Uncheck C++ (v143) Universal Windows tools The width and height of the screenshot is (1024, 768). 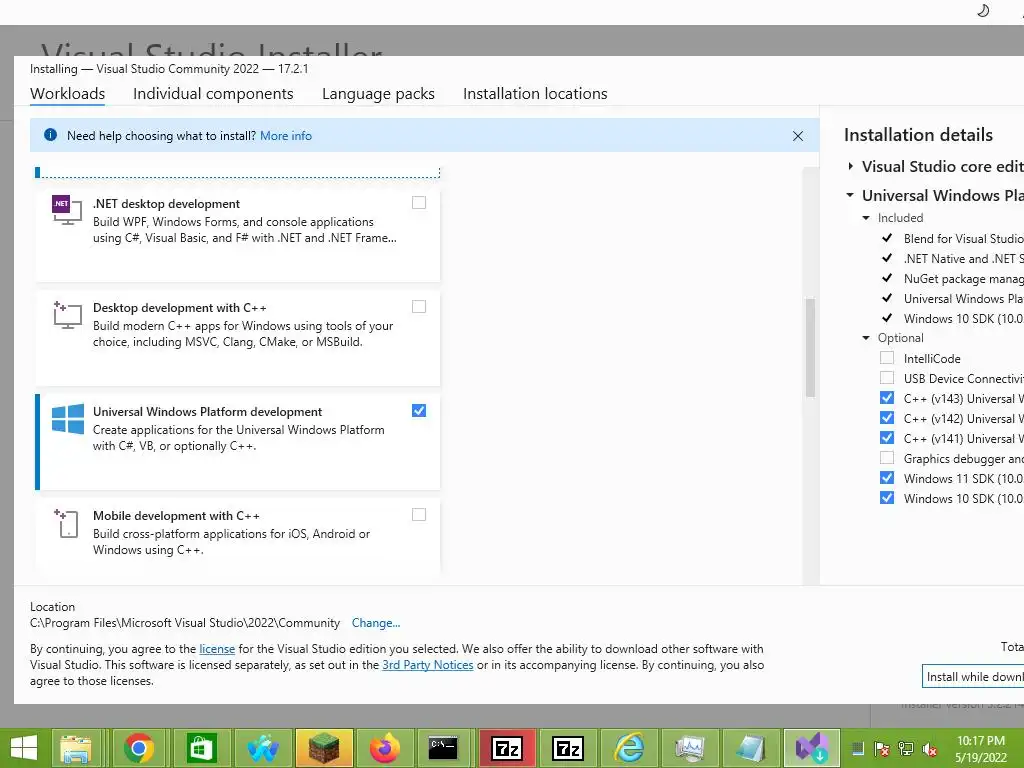click(887, 398)
